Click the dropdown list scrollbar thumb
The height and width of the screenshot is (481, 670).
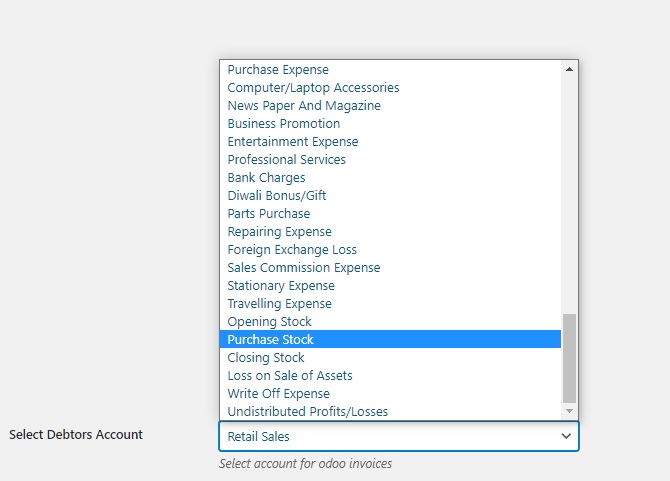[x=569, y=358]
